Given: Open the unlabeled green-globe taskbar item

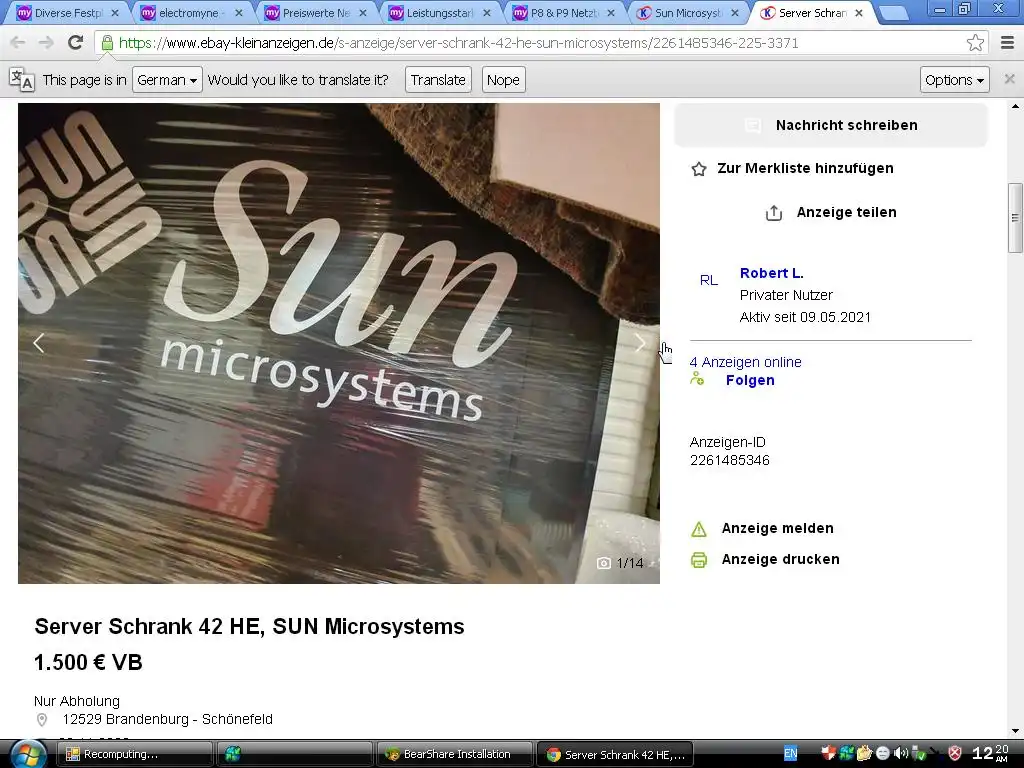Looking at the screenshot, I should pyautogui.click(x=295, y=754).
